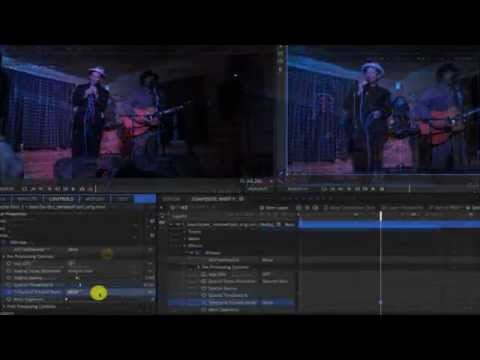Expand Post-Processing Controls group
This screenshot has height=360, width=480.
[x=4, y=306]
